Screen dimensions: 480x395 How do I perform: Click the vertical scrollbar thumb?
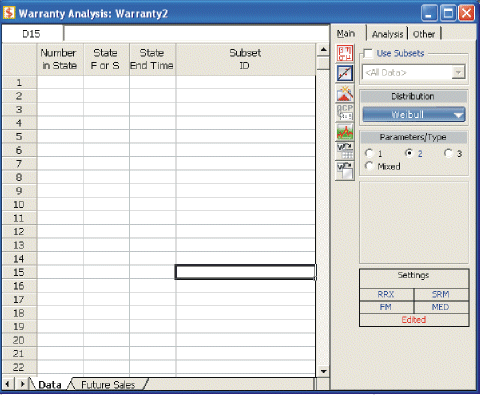[x=323, y=63]
